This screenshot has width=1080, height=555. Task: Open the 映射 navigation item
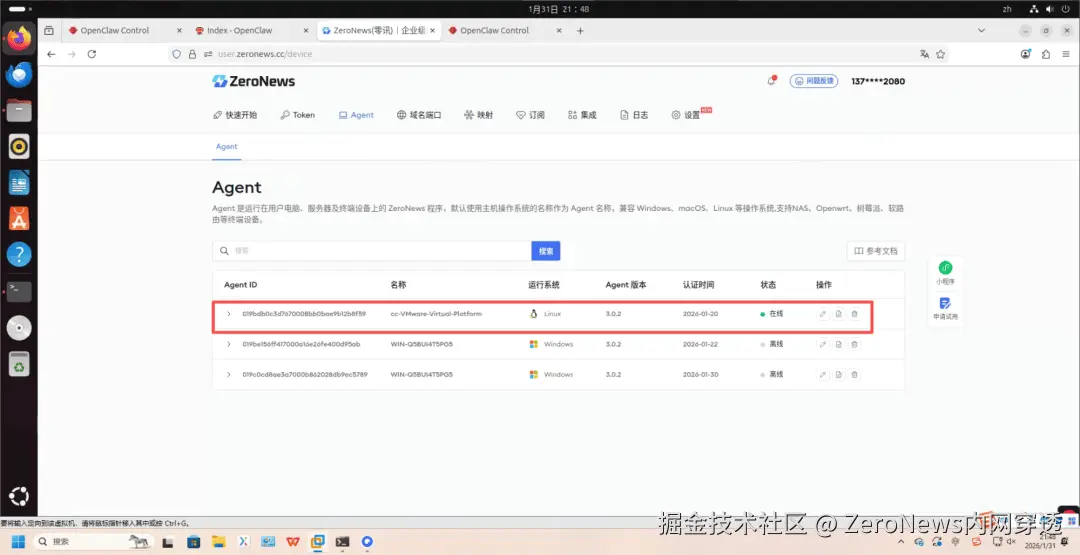[479, 115]
